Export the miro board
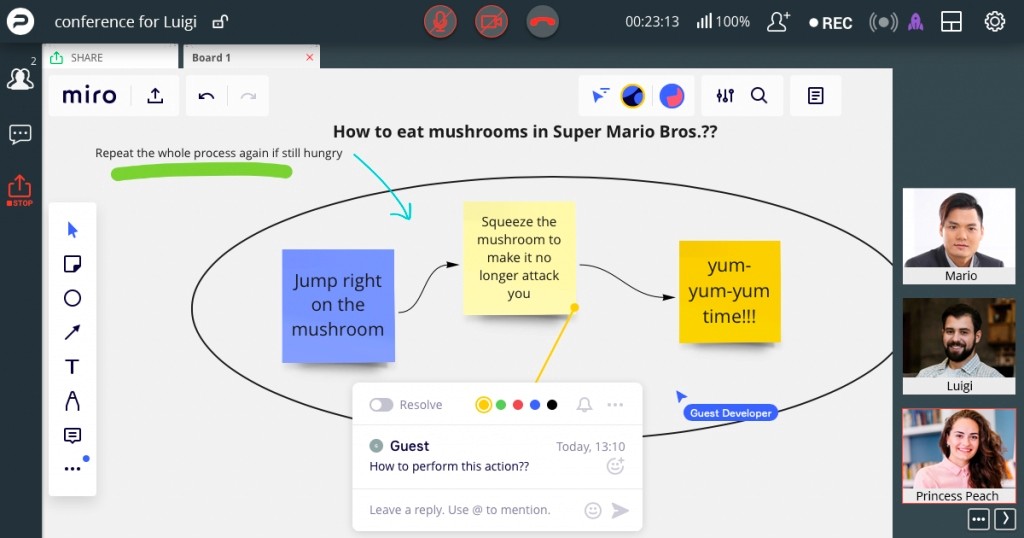1024x538 pixels. 155,96
